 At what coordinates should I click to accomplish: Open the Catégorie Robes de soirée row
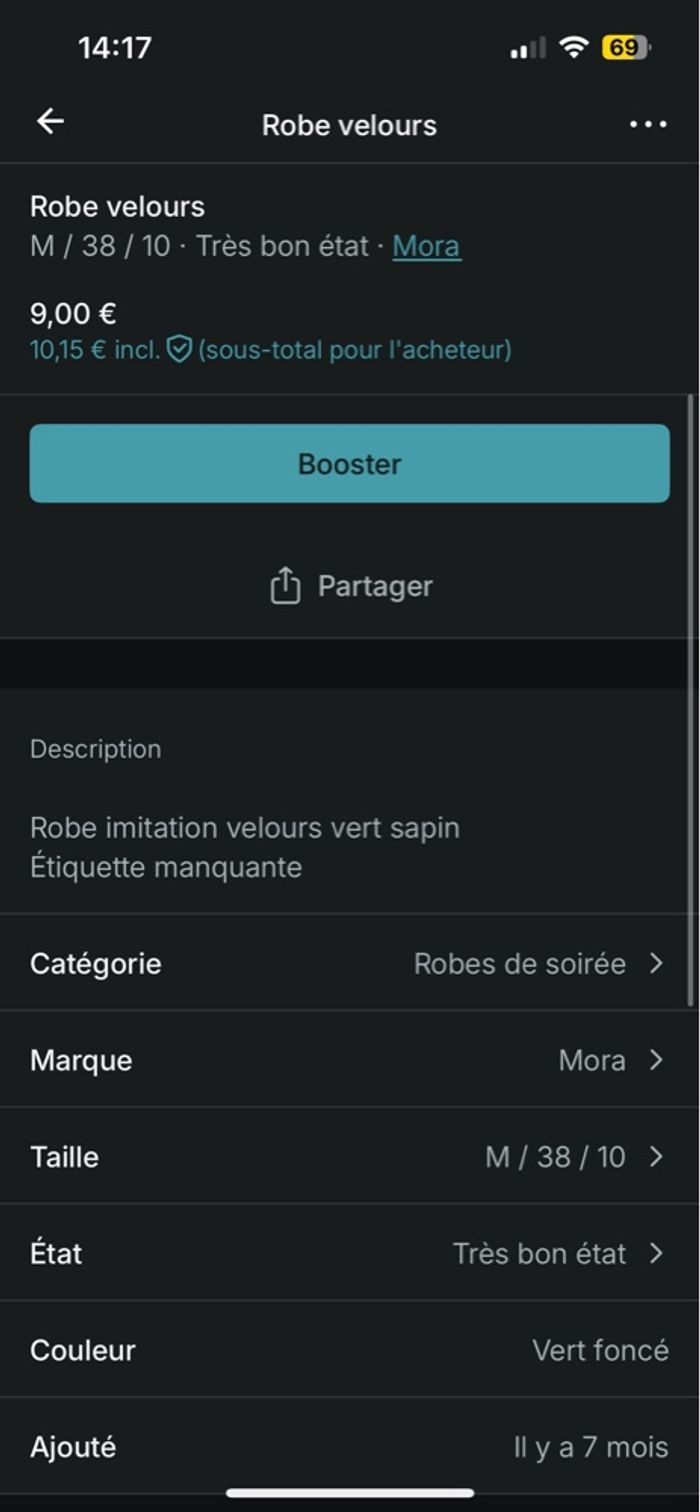point(349,963)
